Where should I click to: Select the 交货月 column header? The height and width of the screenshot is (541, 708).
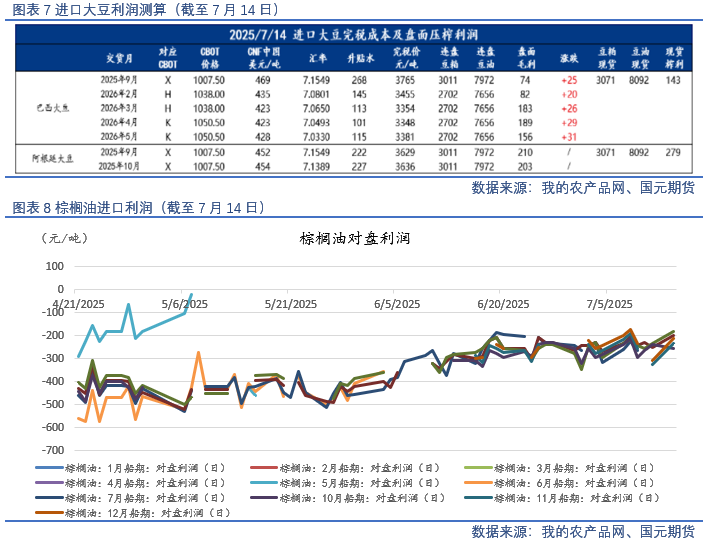click(x=119, y=58)
